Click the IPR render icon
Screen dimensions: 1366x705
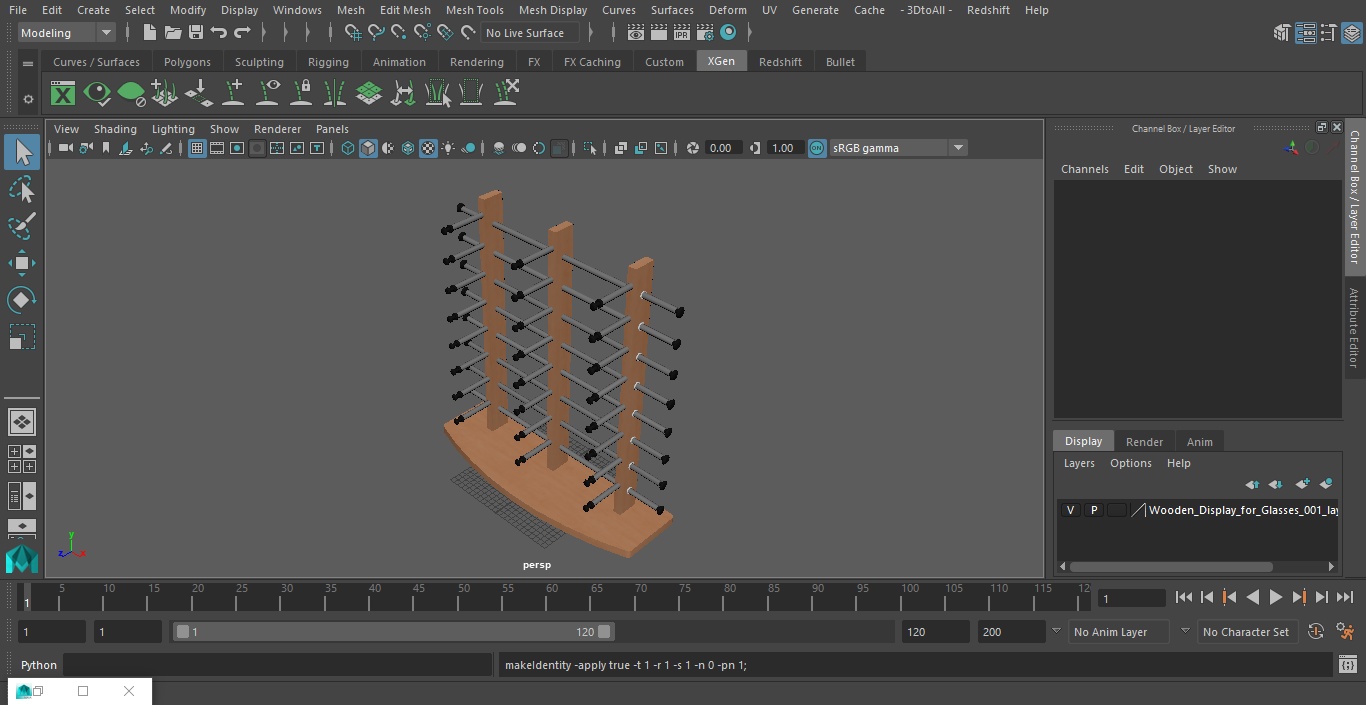coord(682,33)
